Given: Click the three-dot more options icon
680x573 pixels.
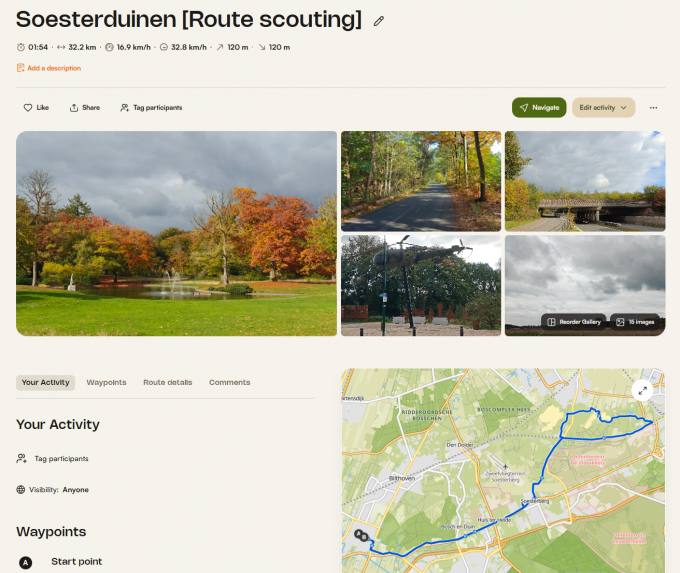Looking at the screenshot, I should (x=653, y=107).
